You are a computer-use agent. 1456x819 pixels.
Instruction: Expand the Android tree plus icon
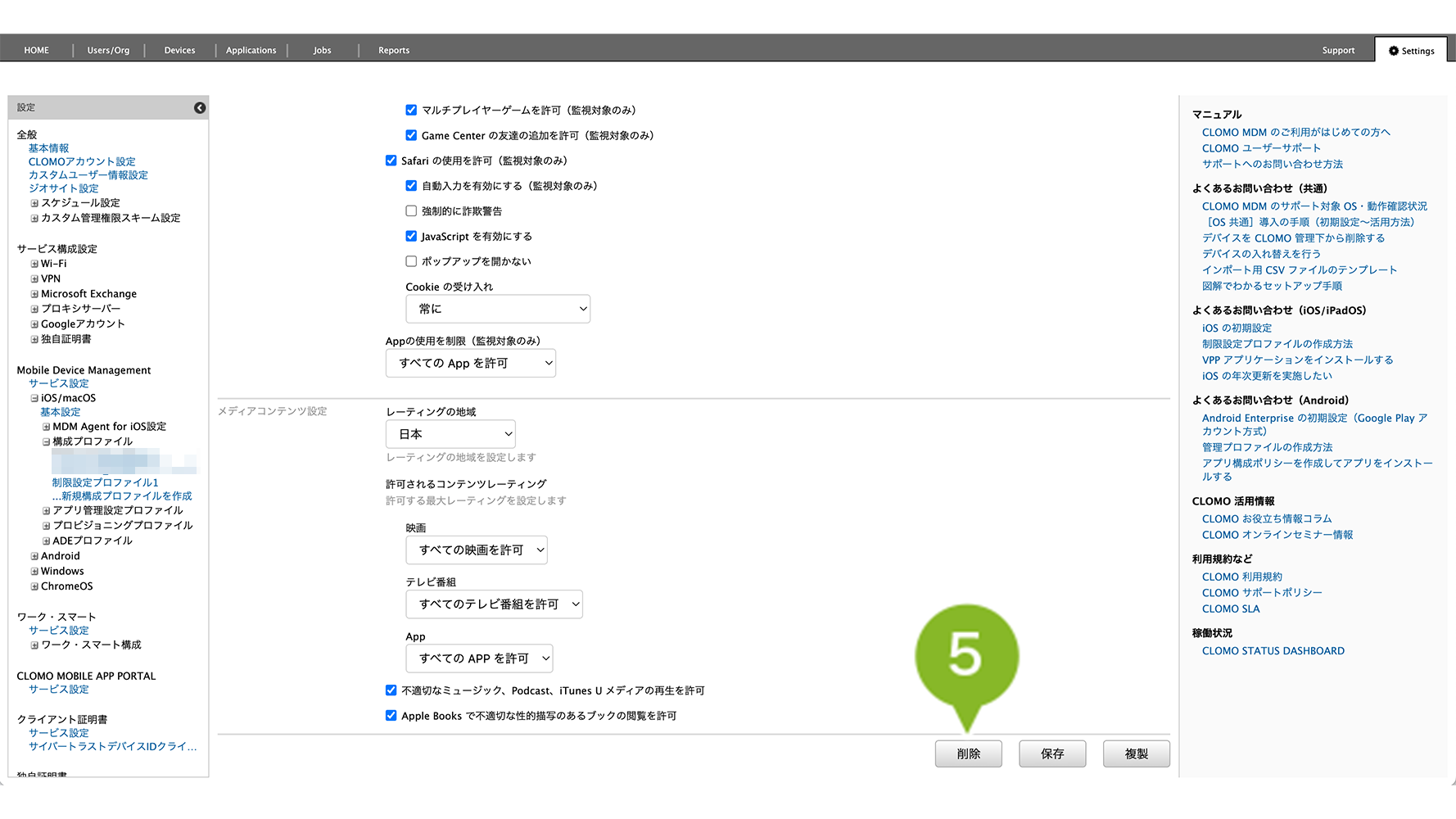pos(34,557)
